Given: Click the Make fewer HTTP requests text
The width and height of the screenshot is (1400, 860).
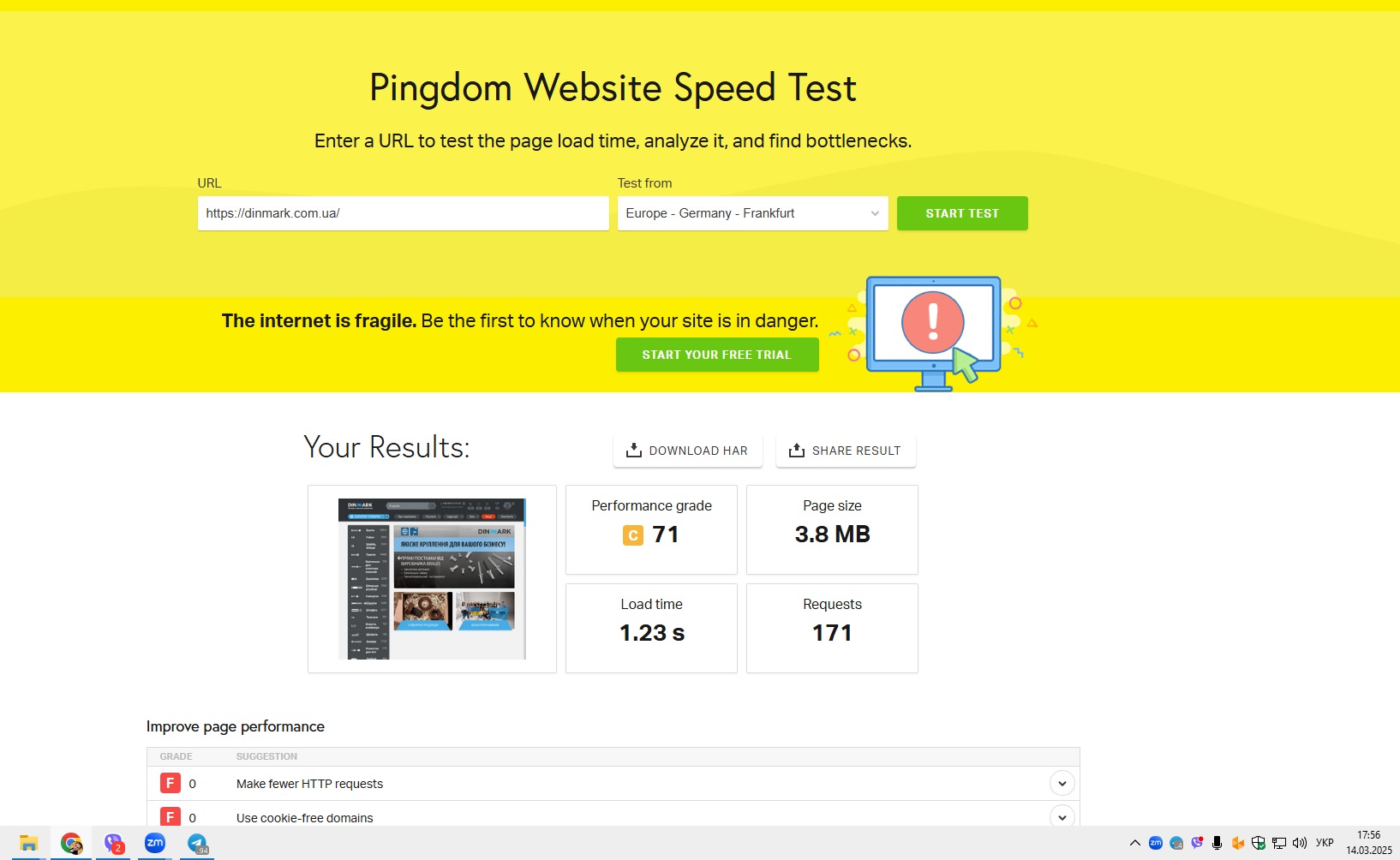Looking at the screenshot, I should coord(309,784).
